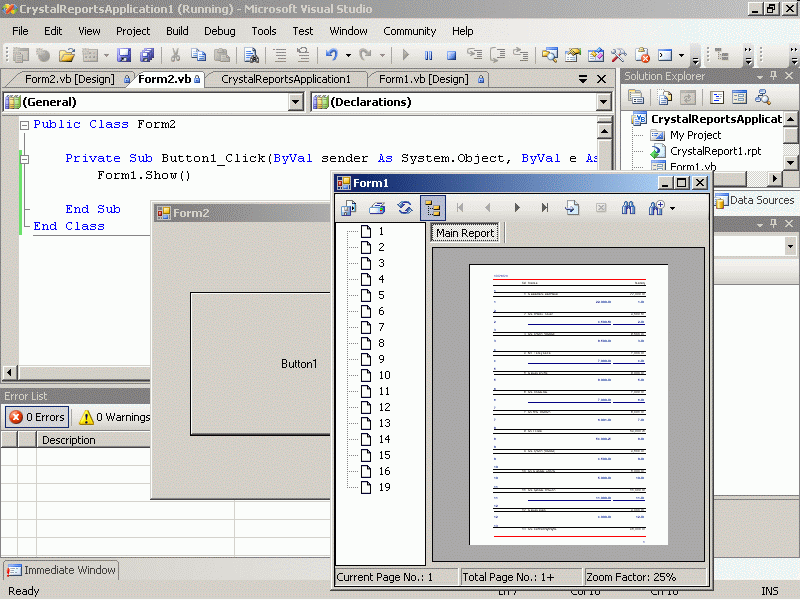Open the Error List clipboard icon
Viewport: 800px width, 600px height.
pyautogui.click(x=642, y=55)
